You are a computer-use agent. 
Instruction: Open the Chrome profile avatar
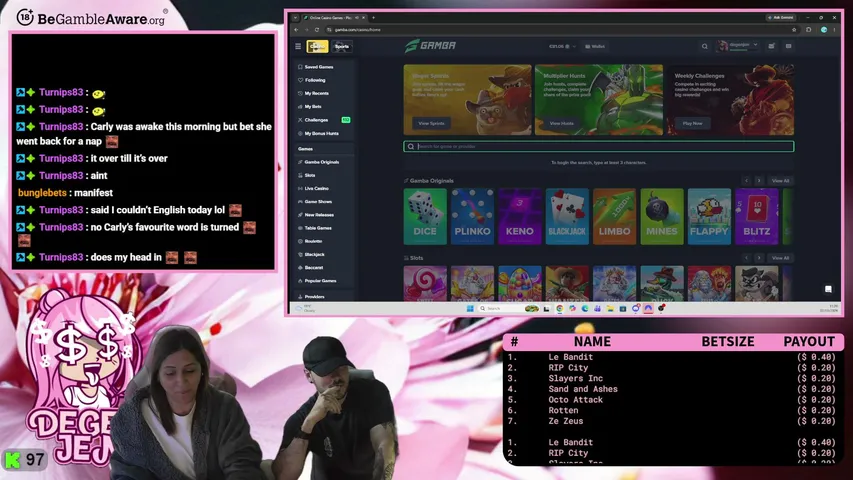[824, 30]
